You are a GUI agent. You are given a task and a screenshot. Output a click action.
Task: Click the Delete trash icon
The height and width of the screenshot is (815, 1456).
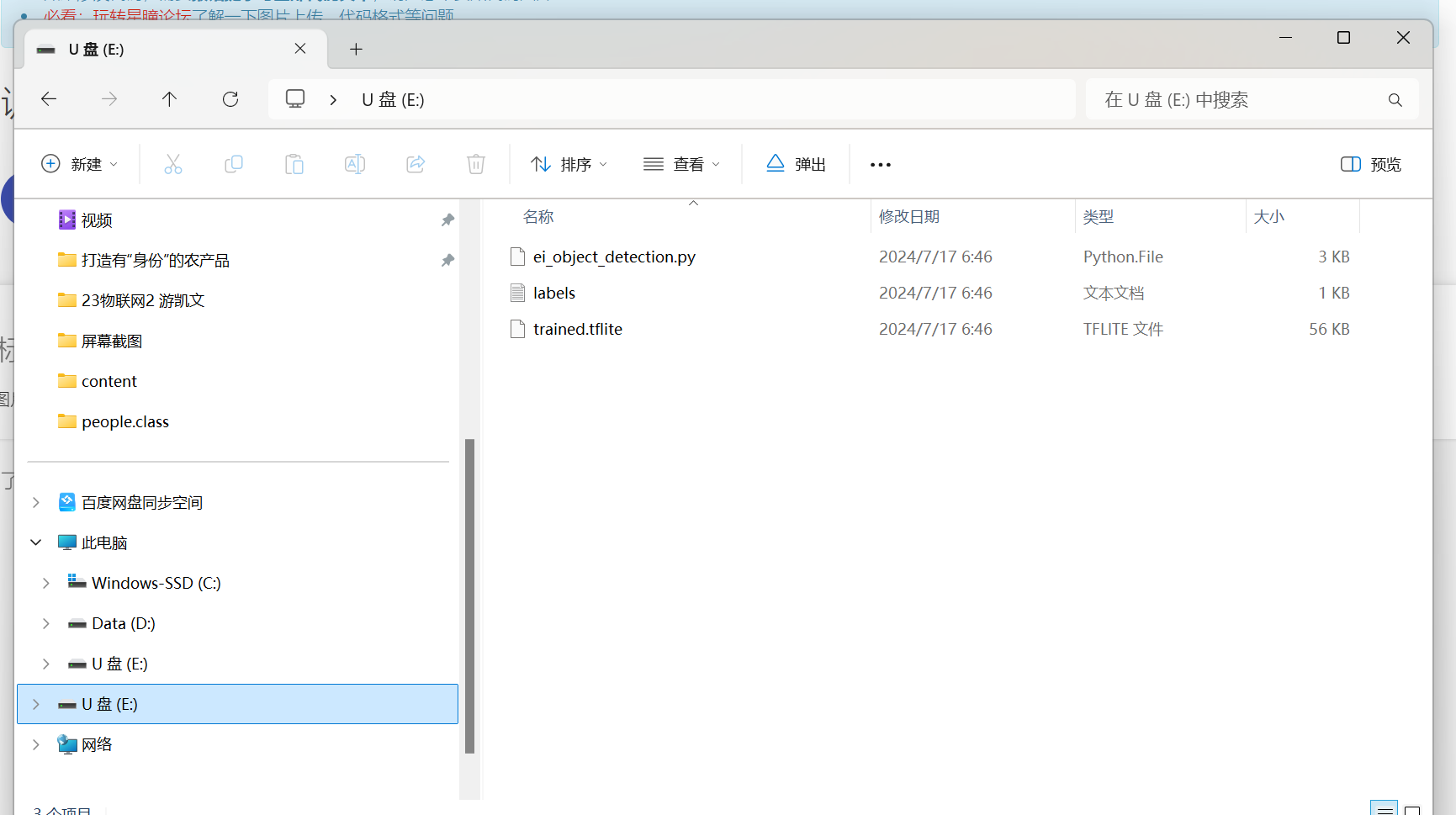[476, 164]
